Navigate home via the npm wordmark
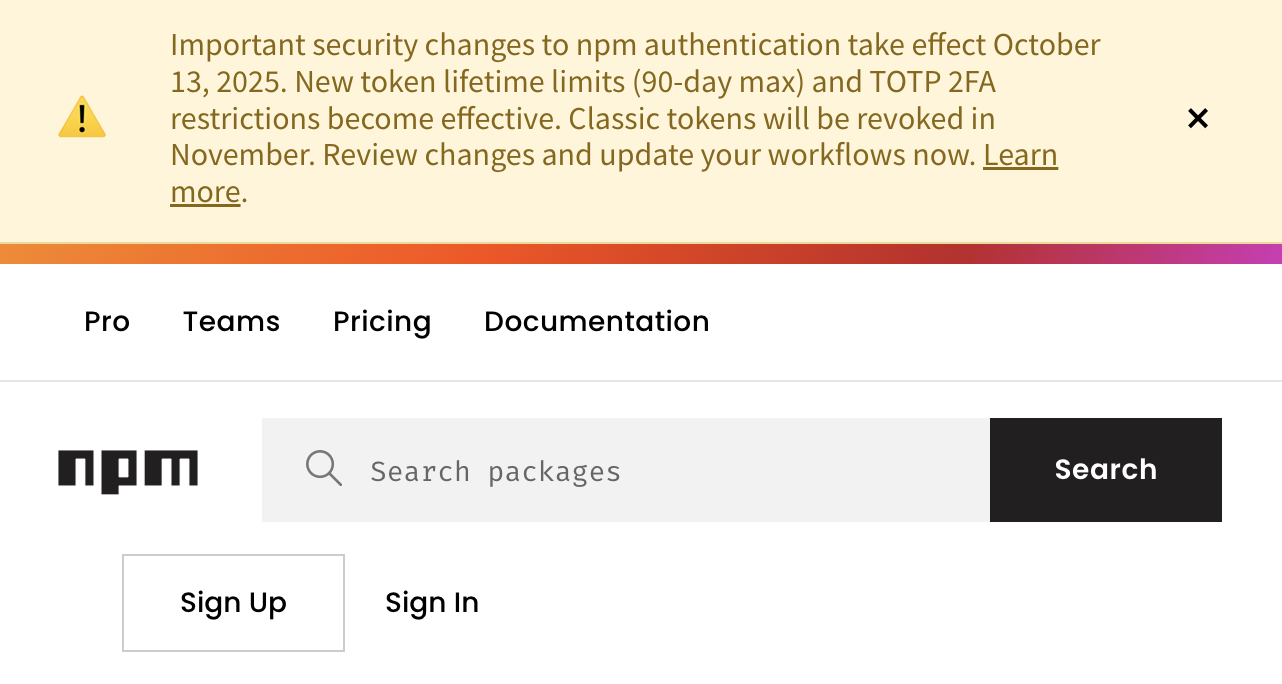Image resolution: width=1282 pixels, height=684 pixels. (127, 469)
